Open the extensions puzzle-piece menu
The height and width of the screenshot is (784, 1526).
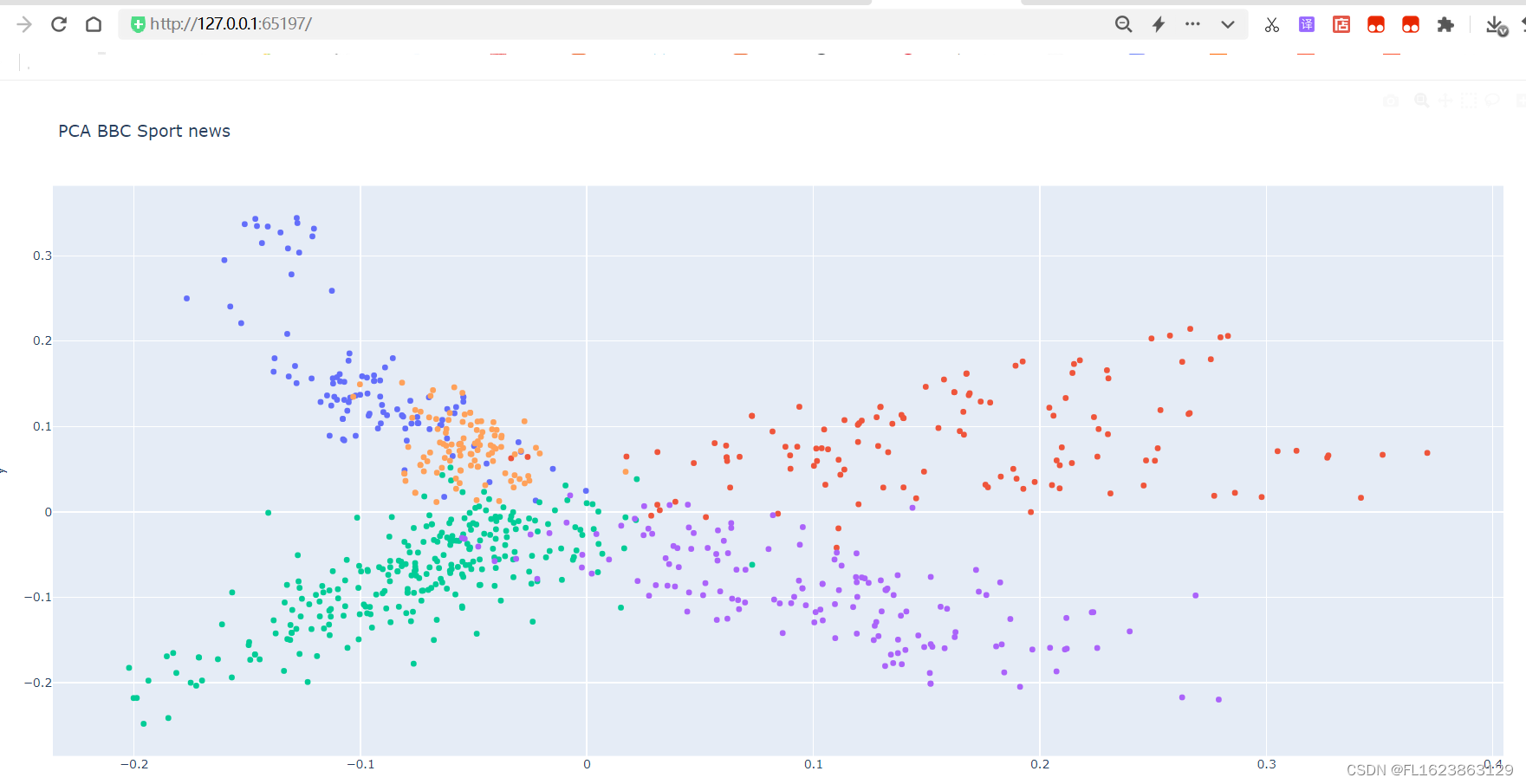pyautogui.click(x=1445, y=24)
